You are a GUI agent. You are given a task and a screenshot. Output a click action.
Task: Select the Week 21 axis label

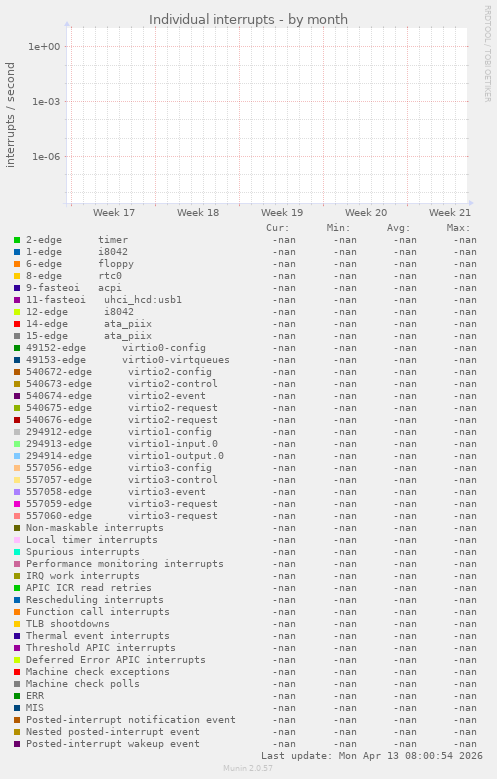click(450, 213)
